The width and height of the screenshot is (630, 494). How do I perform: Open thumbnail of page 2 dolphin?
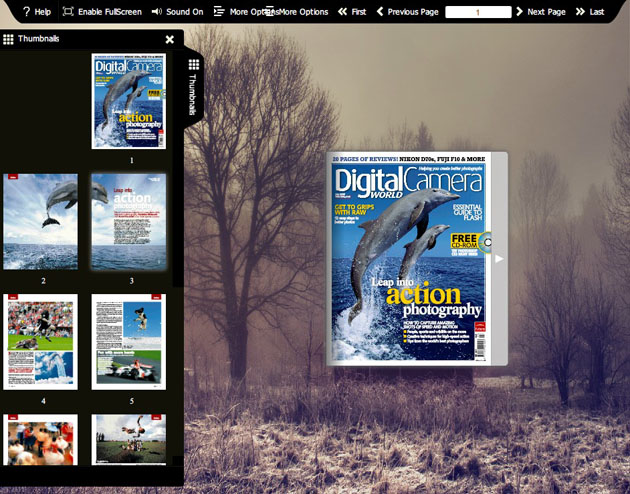pos(41,222)
